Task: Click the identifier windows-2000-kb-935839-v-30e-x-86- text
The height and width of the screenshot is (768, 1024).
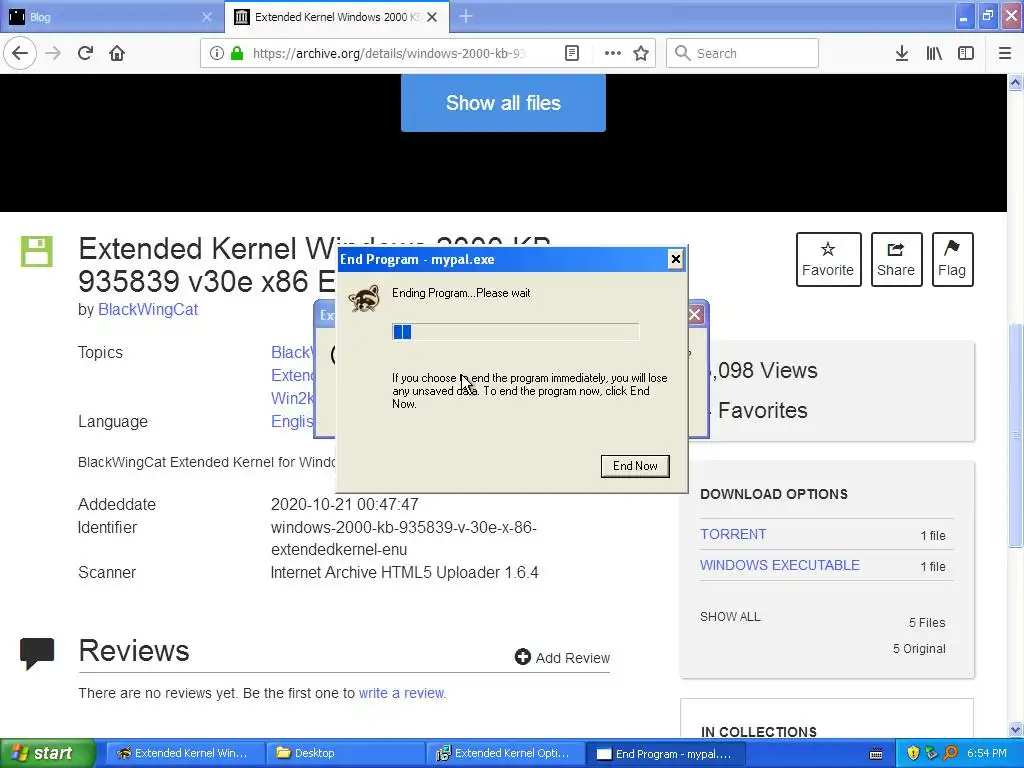Action: click(404, 527)
